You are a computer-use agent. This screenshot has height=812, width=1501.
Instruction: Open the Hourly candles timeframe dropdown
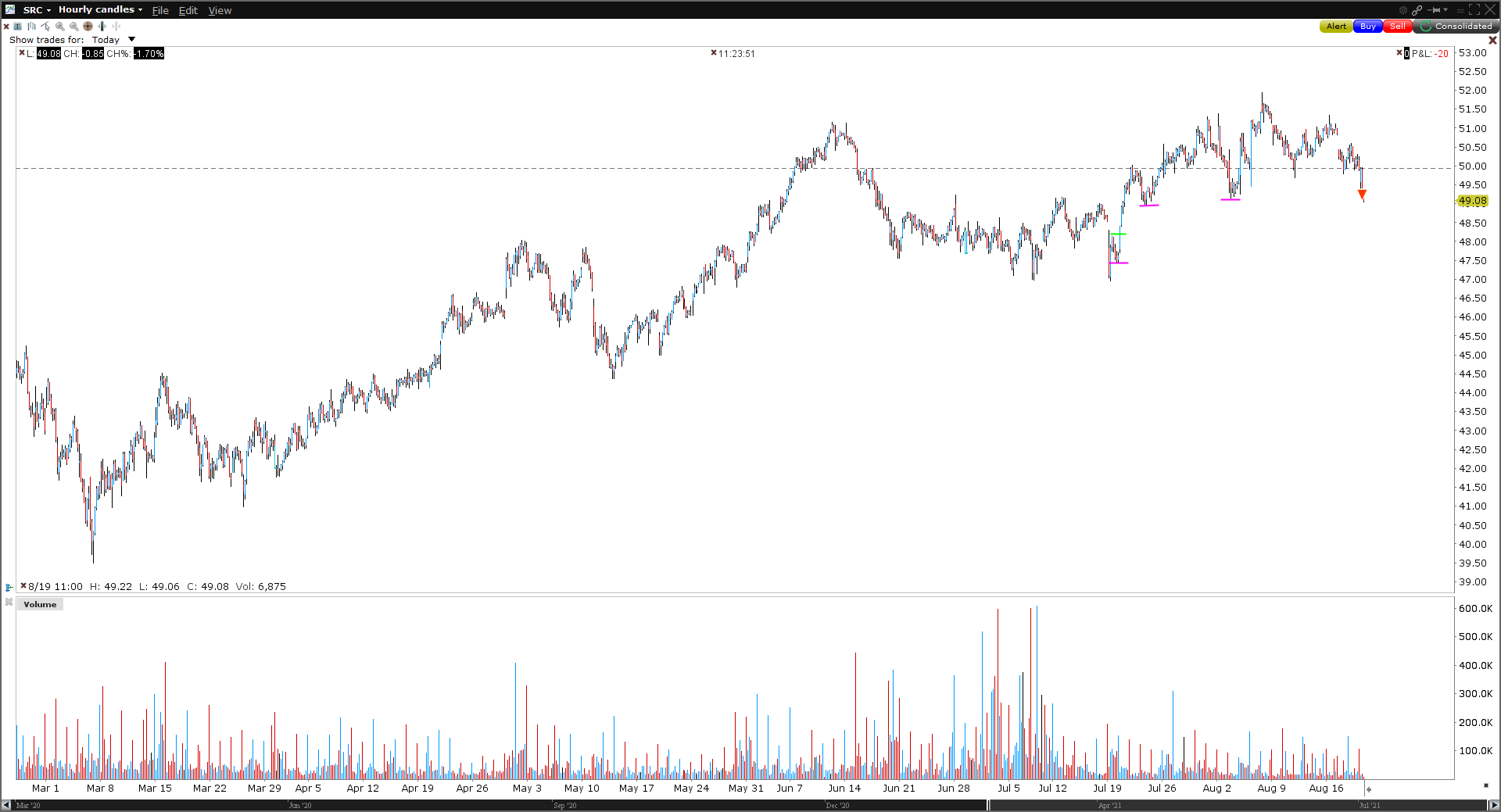[101, 10]
